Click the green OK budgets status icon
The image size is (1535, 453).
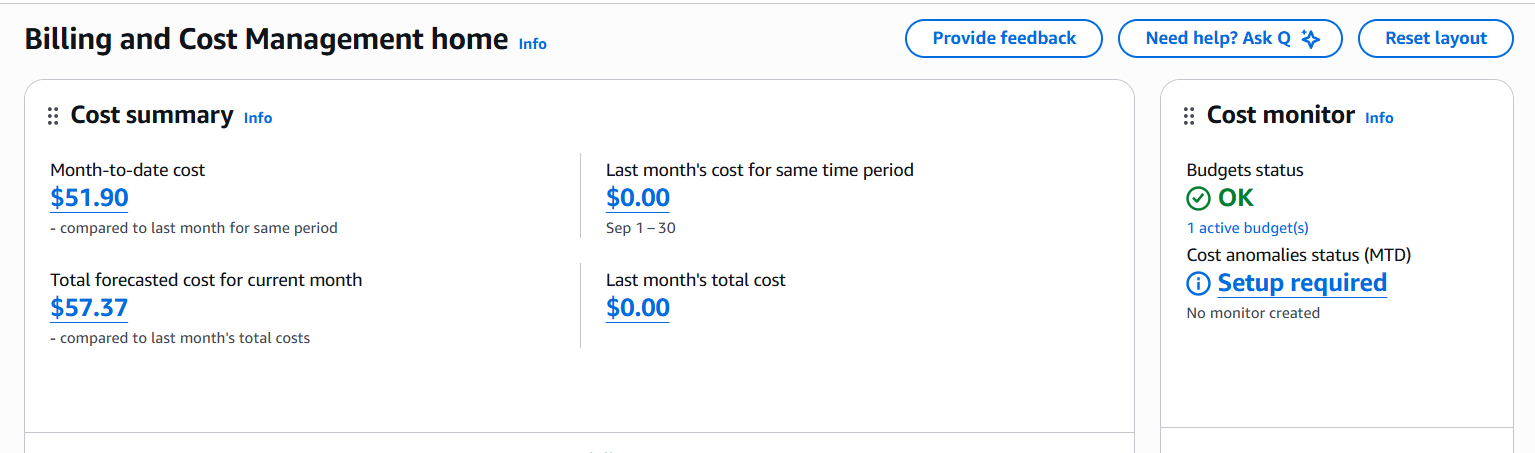tap(1198, 198)
